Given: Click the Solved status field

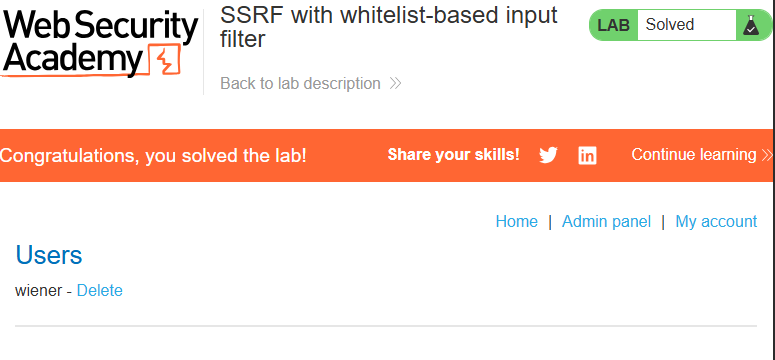Looking at the screenshot, I should pyautogui.click(x=687, y=25).
